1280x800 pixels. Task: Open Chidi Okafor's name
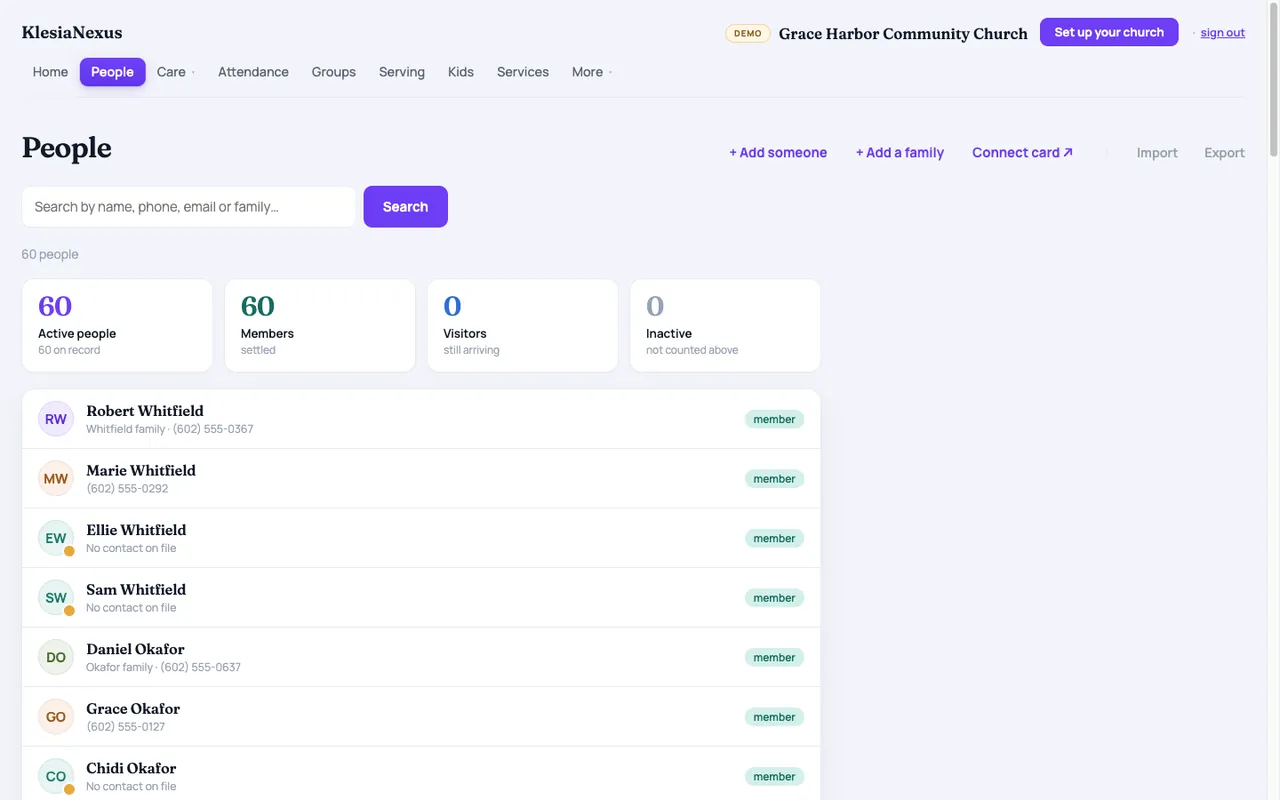(131, 768)
